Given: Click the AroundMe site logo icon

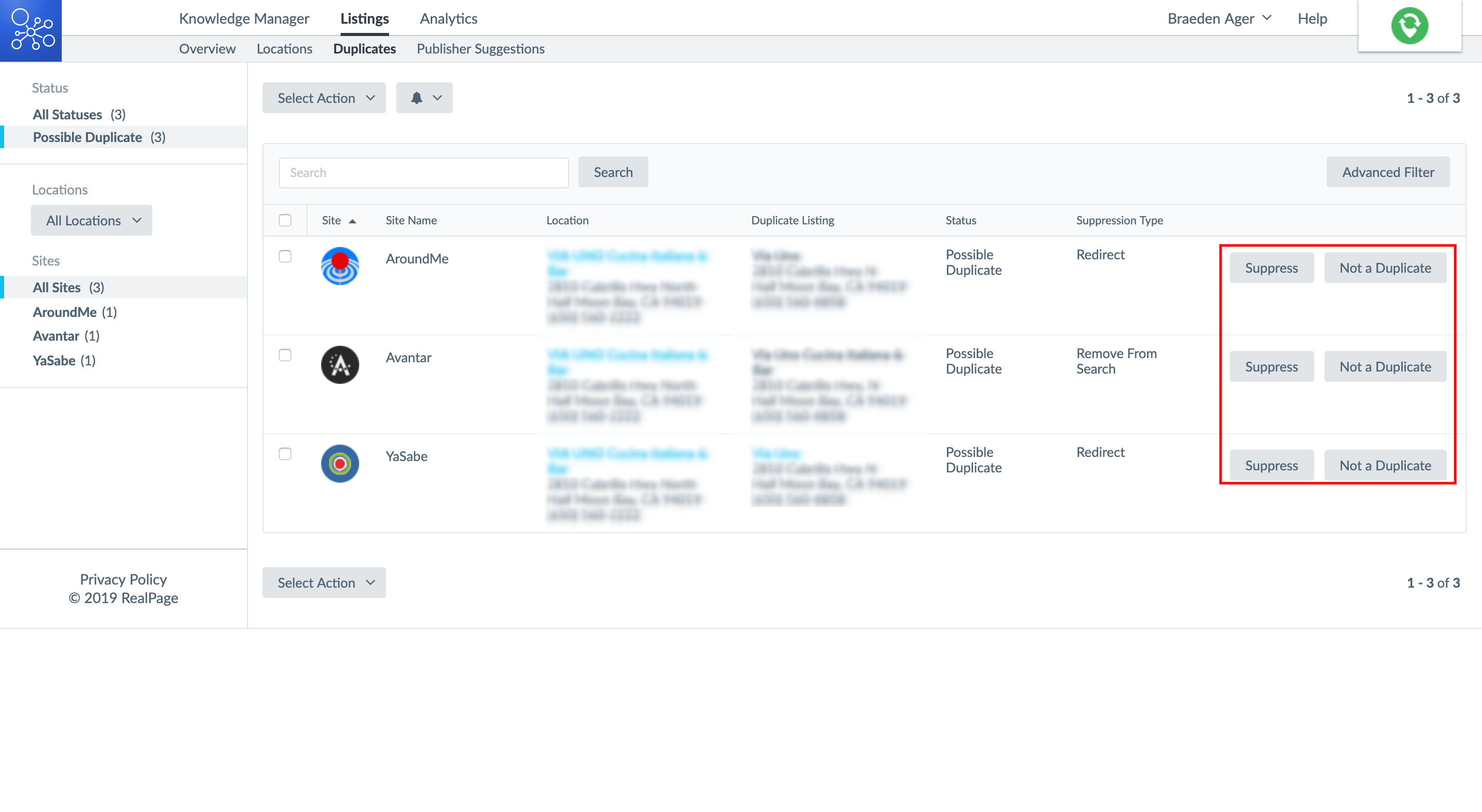Looking at the screenshot, I should tap(340, 266).
